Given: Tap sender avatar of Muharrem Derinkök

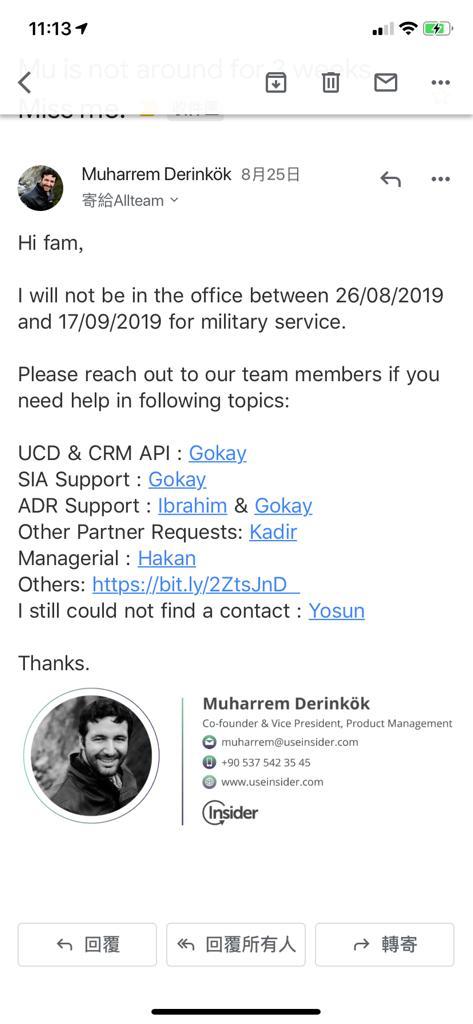Looking at the screenshot, I should [x=41, y=187].
